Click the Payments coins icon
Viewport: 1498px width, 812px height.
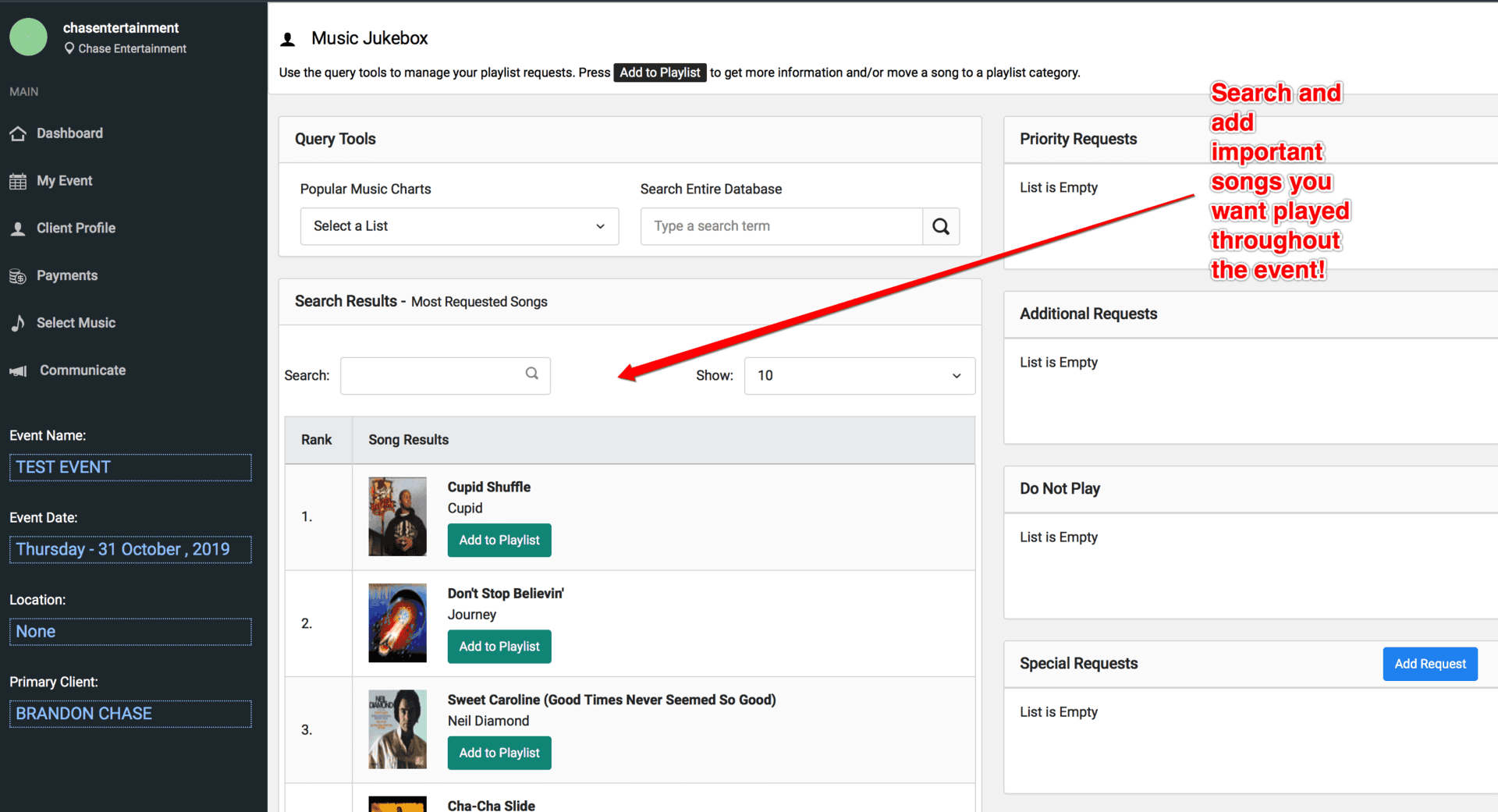coord(18,276)
